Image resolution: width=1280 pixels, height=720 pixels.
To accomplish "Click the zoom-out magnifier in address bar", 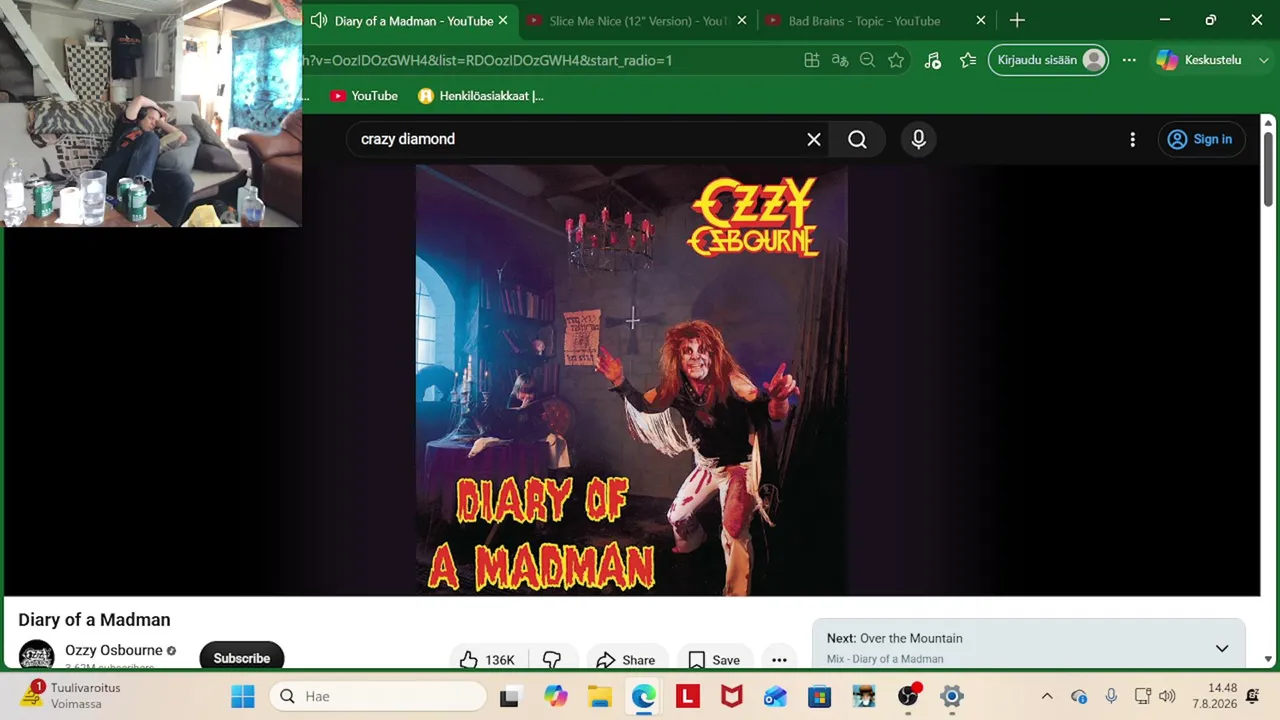I will (x=867, y=60).
